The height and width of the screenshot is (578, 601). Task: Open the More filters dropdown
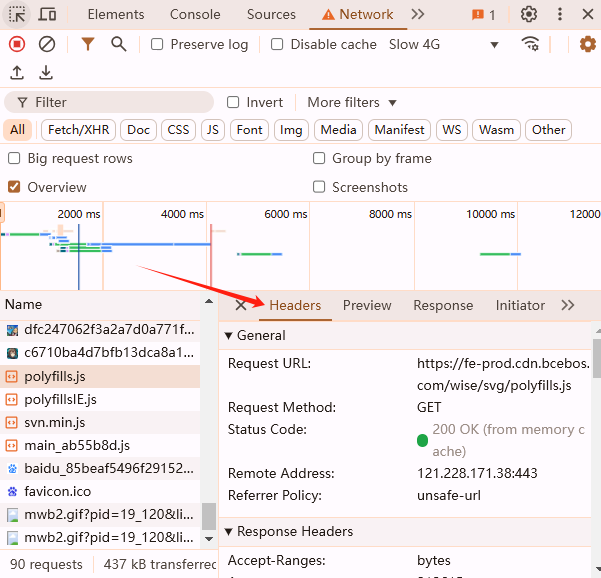(x=351, y=102)
